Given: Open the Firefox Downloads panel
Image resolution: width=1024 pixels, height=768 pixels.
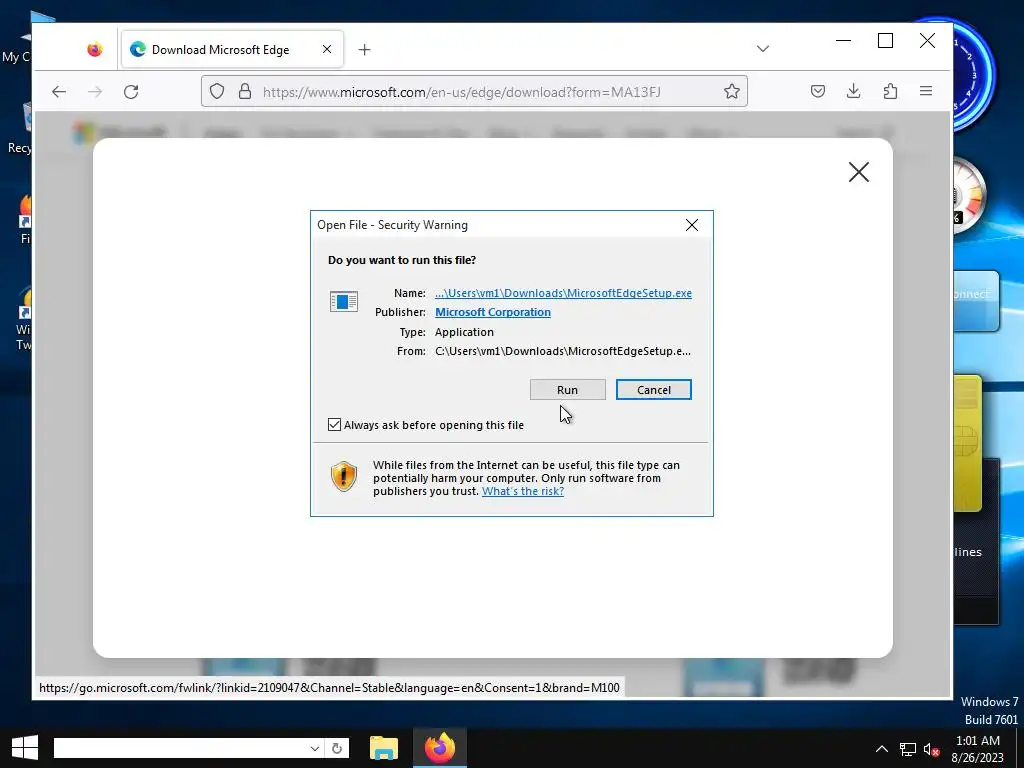Looking at the screenshot, I should 854,91.
